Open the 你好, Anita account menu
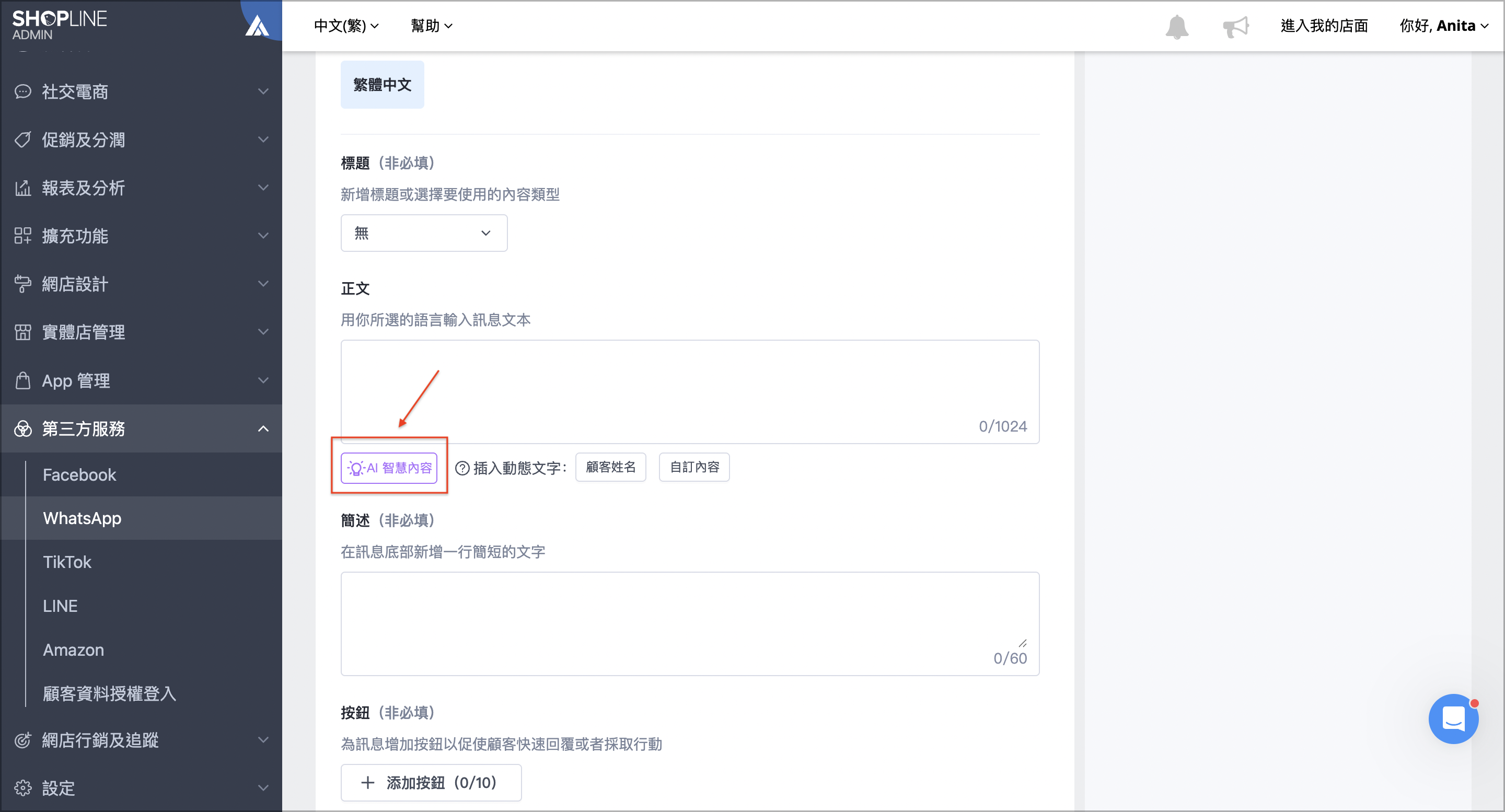Image resolution: width=1505 pixels, height=812 pixels. tap(1444, 26)
